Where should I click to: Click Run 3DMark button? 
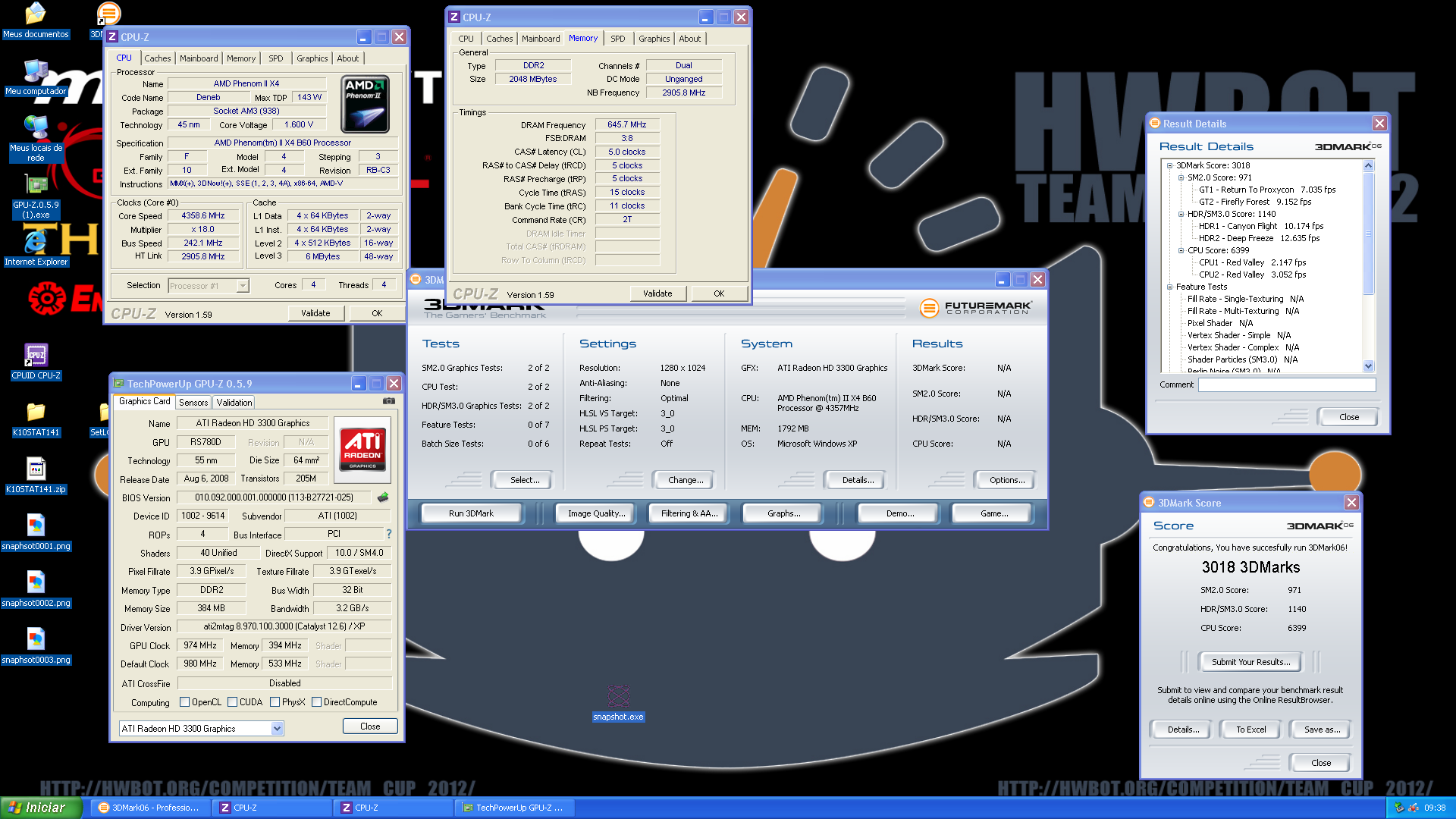pos(471,513)
